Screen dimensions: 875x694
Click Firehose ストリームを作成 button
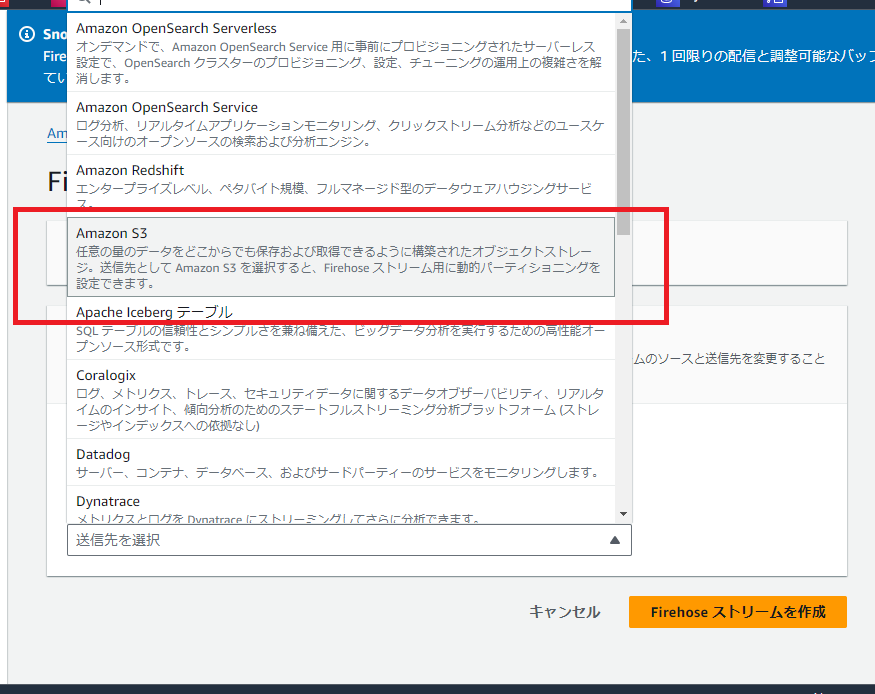[738, 612]
